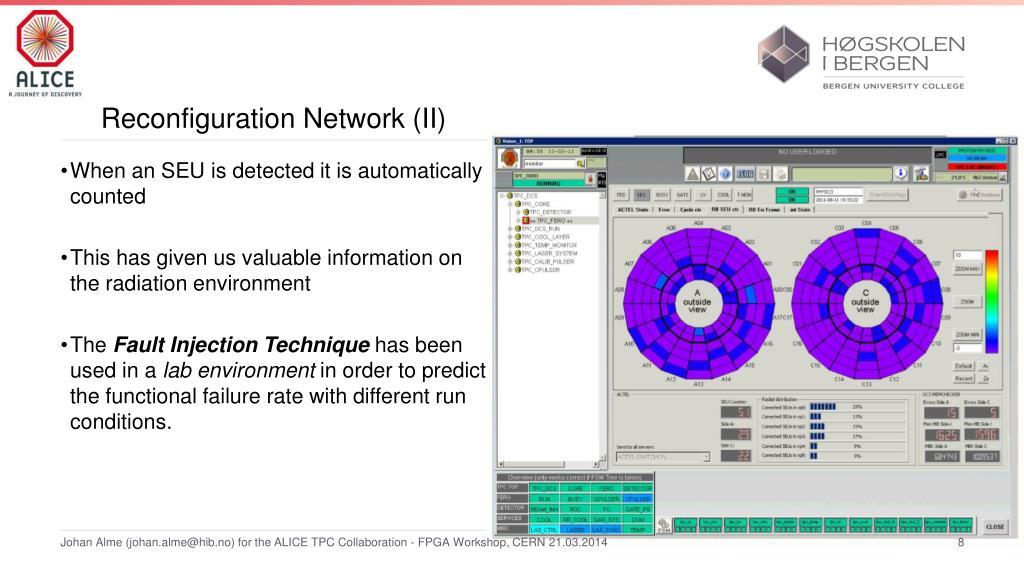The width and height of the screenshot is (1024, 576).
Task: Expand the TPC_CPULSER tree node
Action: [x=510, y=270]
